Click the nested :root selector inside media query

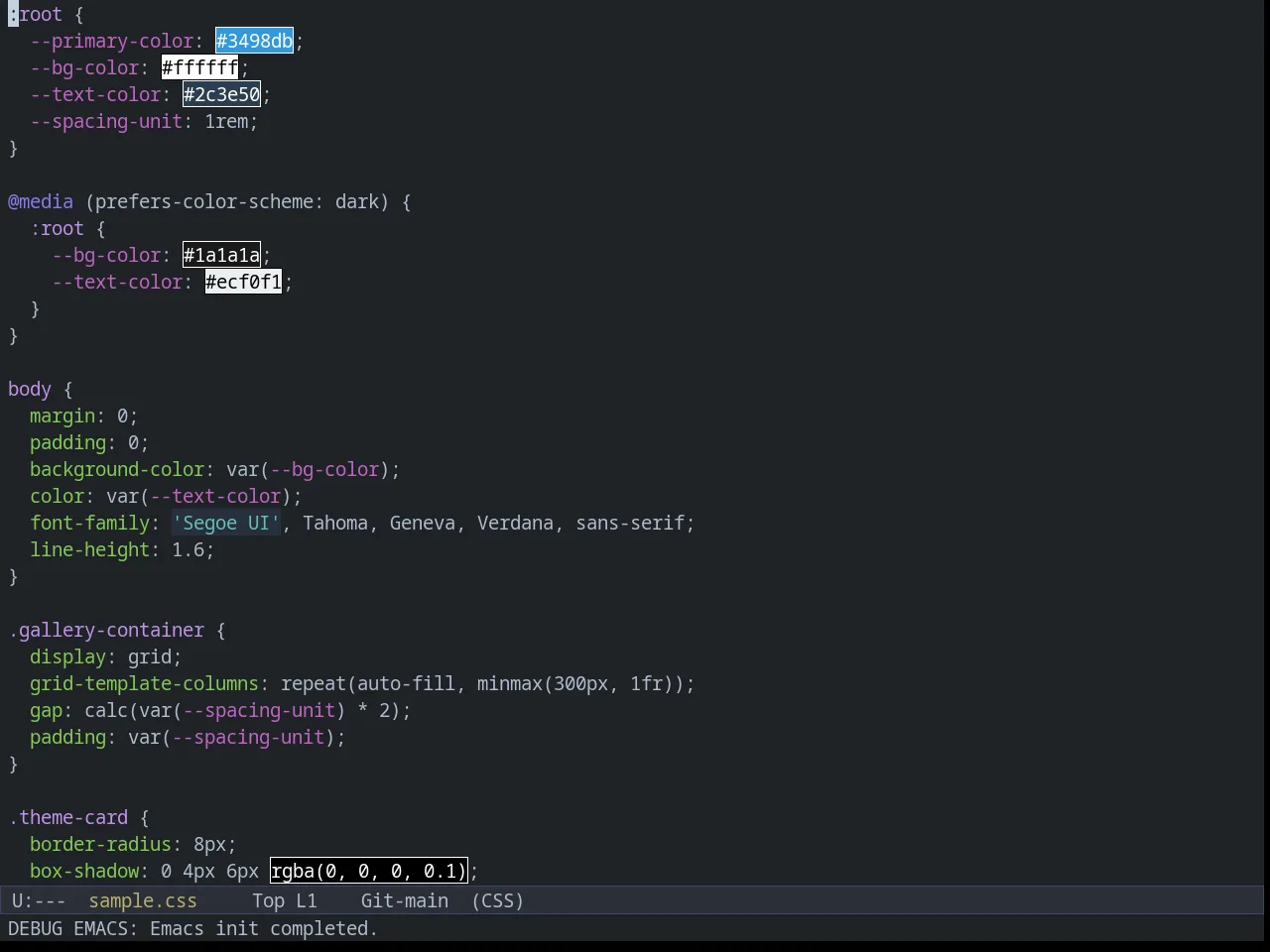click(x=57, y=228)
